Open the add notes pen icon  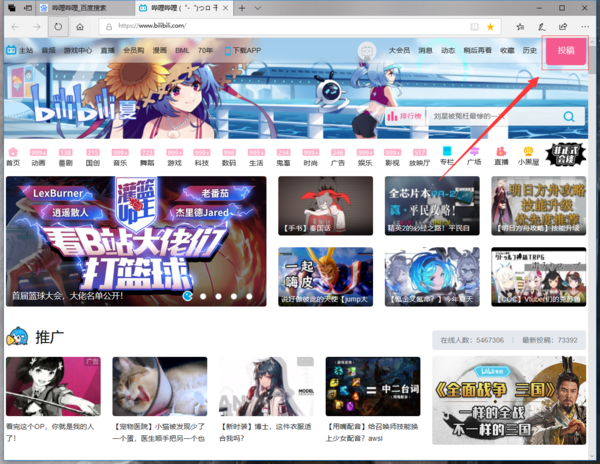click(x=541, y=27)
